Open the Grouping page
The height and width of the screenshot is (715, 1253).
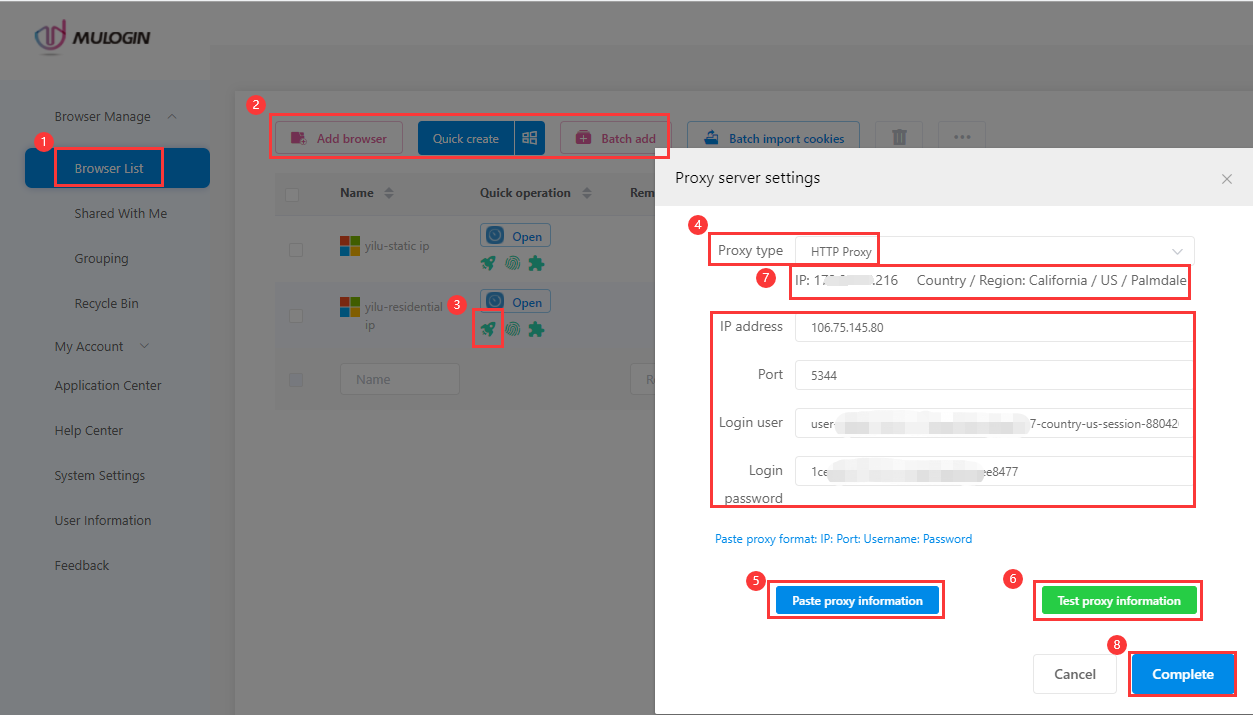(x=101, y=258)
